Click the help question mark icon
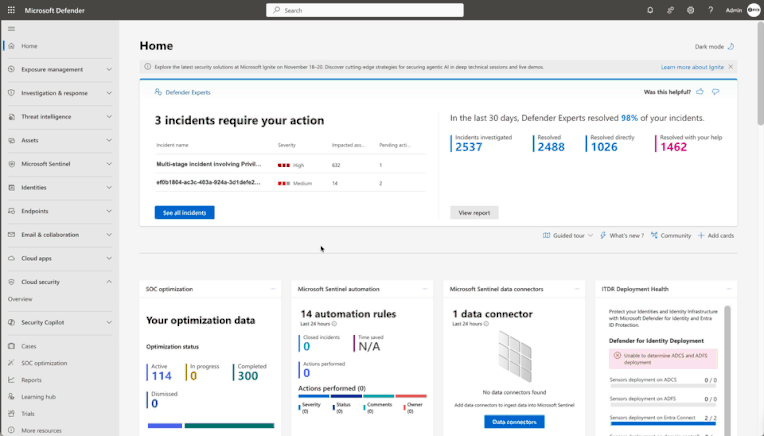 click(x=710, y=10)
